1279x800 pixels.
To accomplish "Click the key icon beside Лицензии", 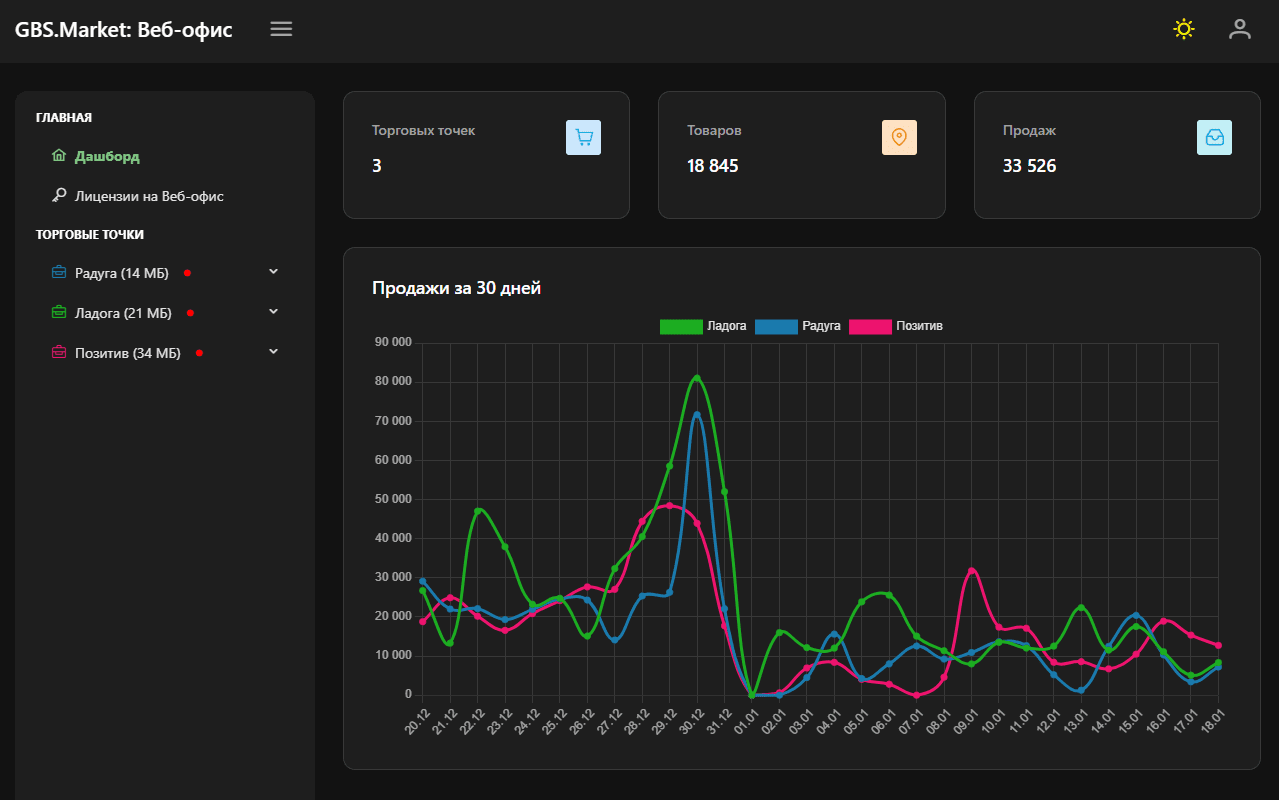I will point(59,196).
